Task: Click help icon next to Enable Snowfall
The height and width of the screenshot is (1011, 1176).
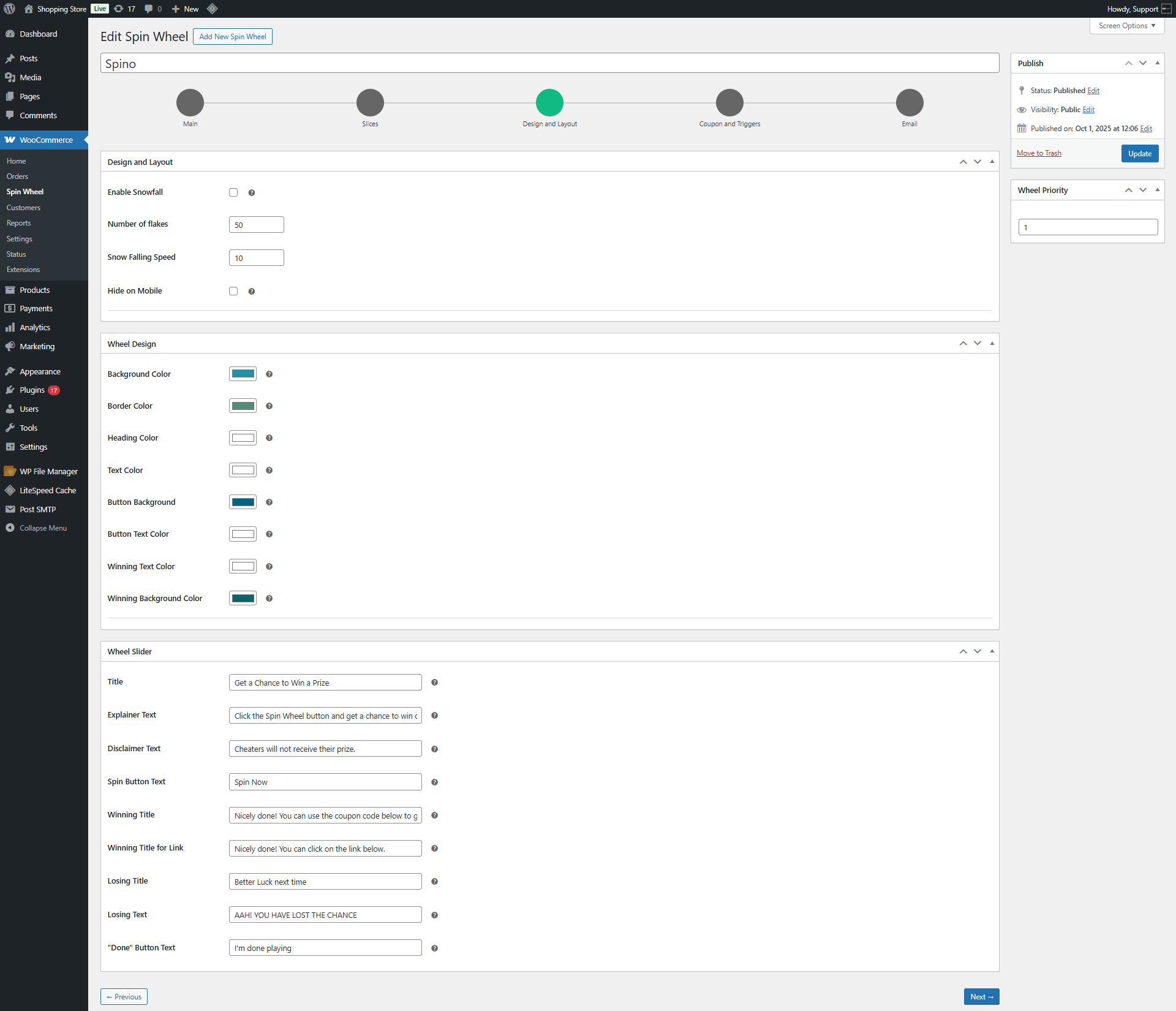Action: click(251, 192)
